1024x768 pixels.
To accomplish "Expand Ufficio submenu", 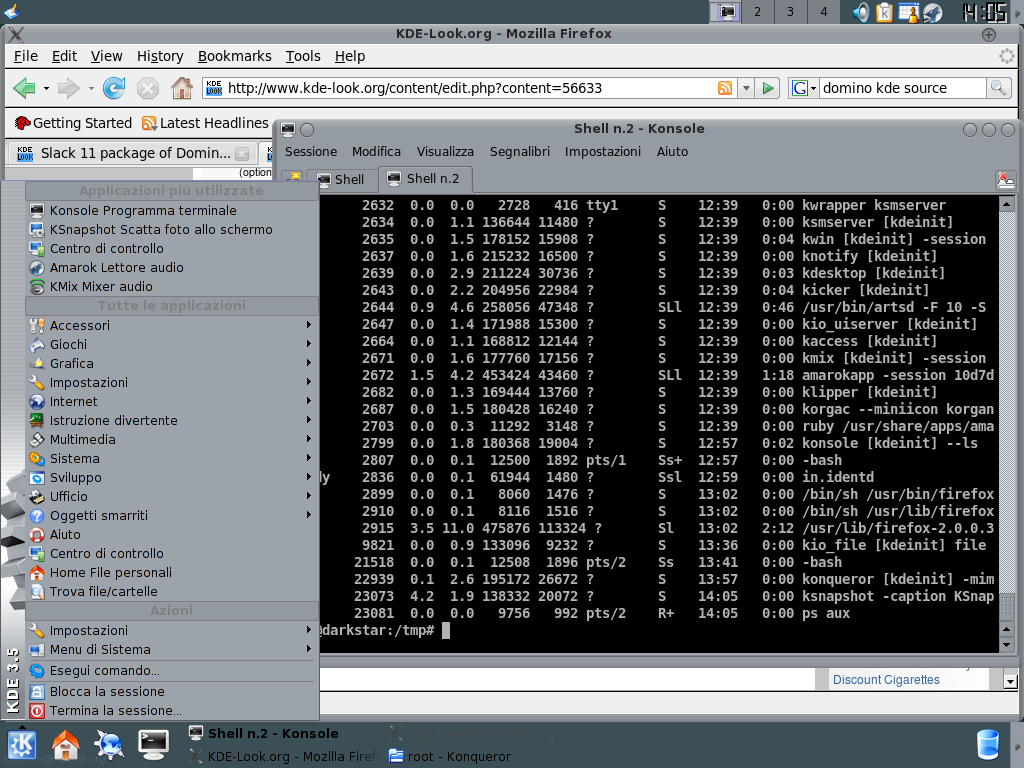I will tap(172, 496).
